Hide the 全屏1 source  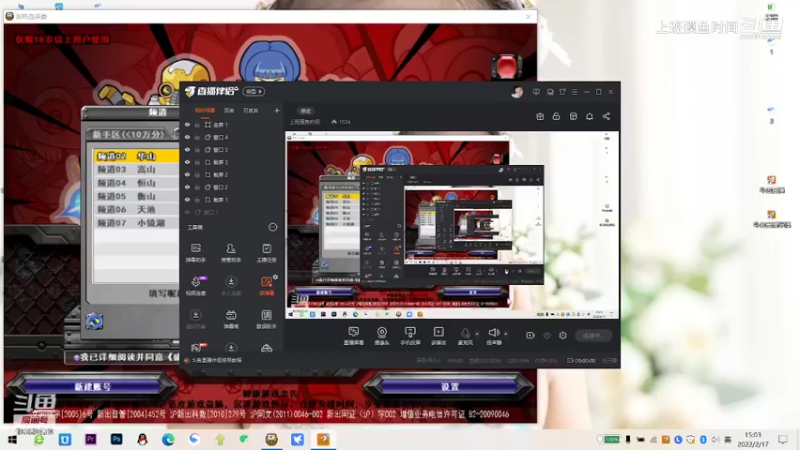[187, 124]
